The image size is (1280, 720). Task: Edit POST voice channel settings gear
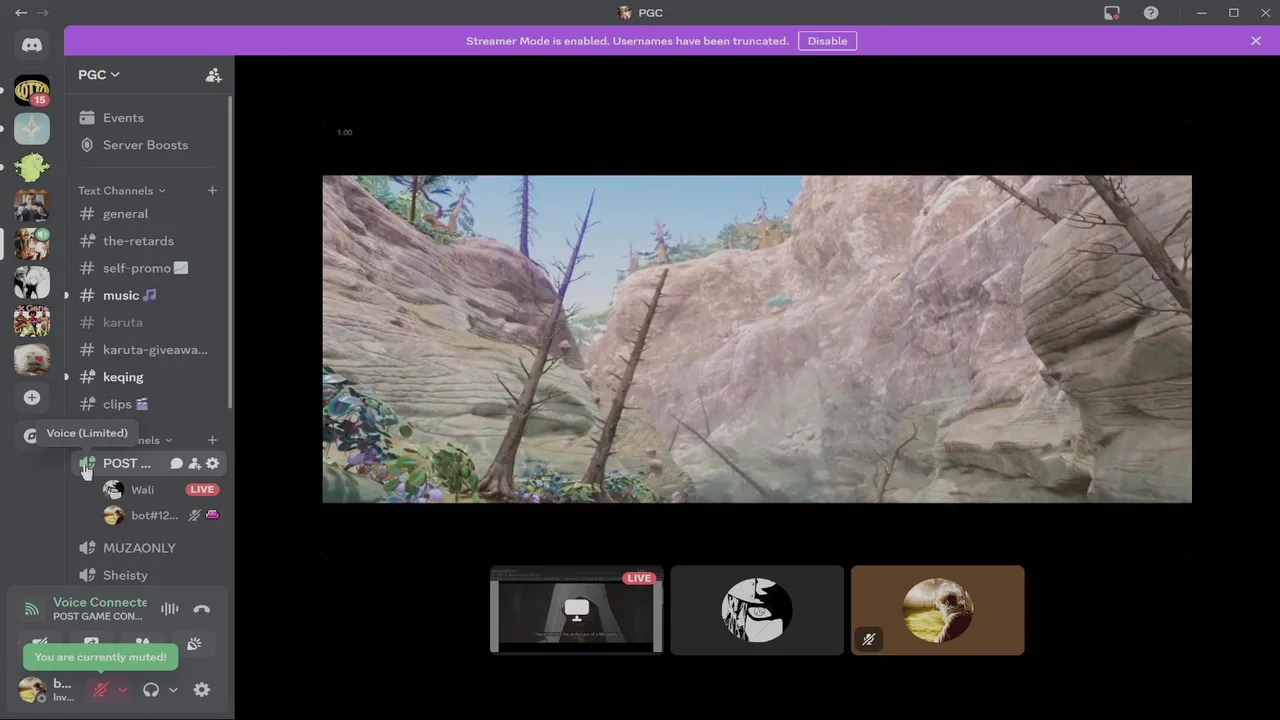(x=212, y=464)
